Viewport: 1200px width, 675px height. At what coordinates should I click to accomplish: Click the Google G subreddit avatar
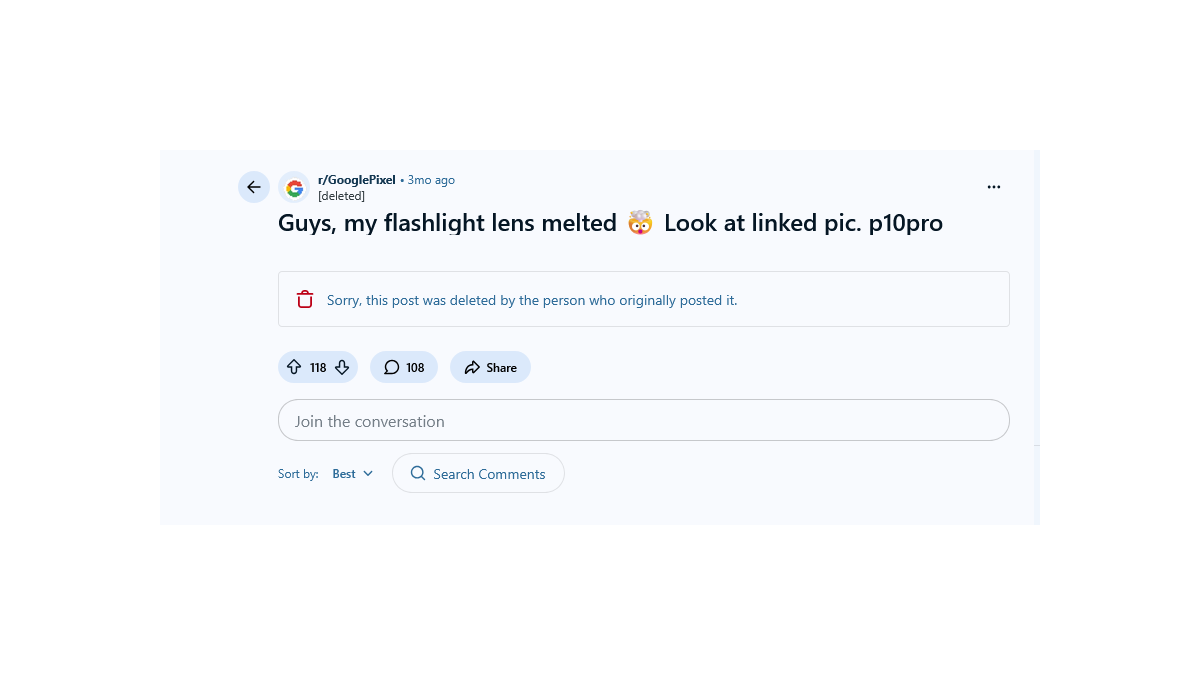294,187
